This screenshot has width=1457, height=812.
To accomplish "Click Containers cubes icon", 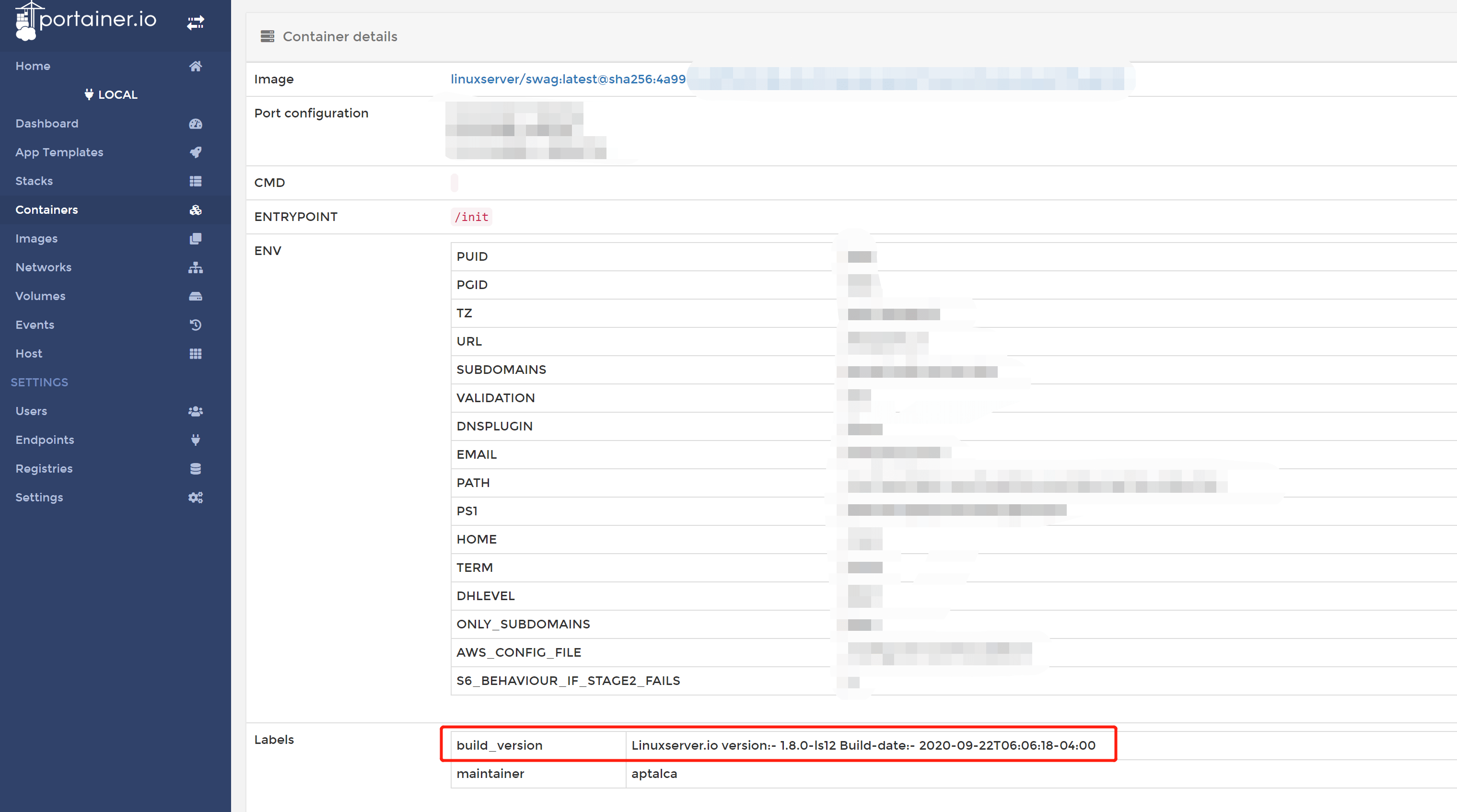I will point(195,210).
